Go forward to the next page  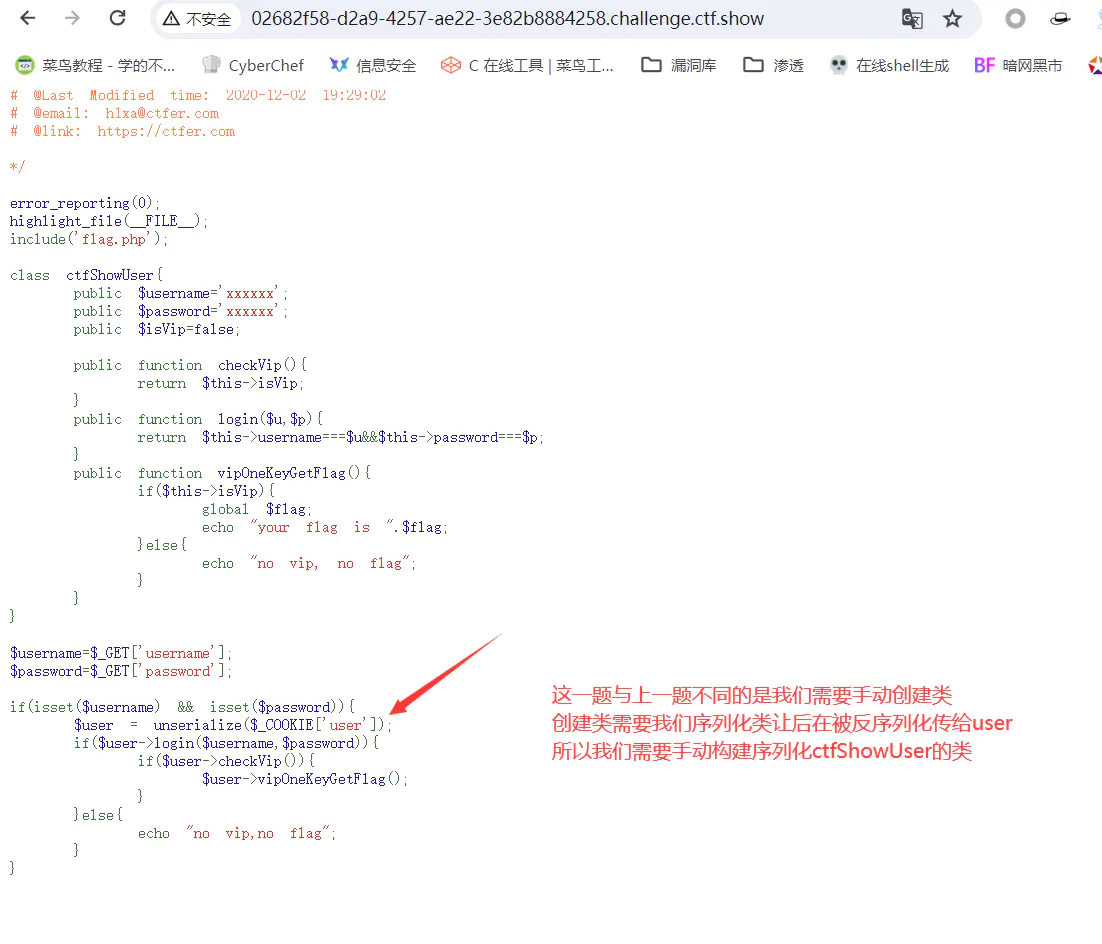click(72, 18)
